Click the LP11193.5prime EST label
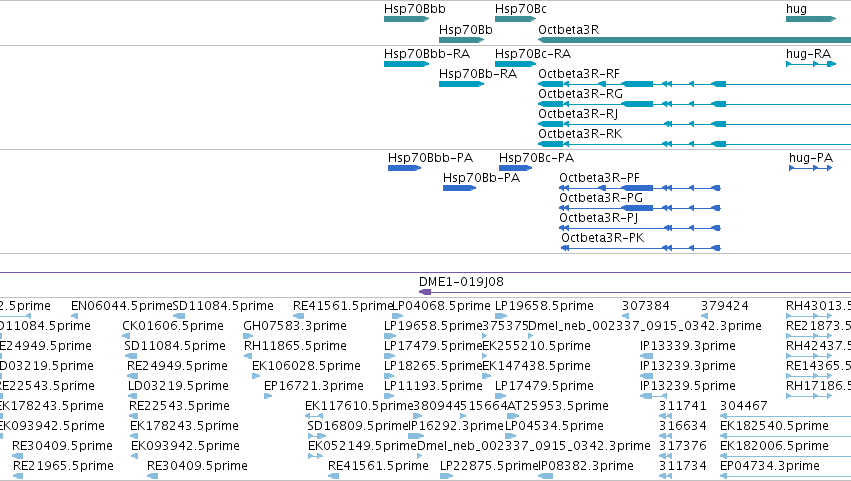Screen dimensions: 851x481 tap(433, 387)
